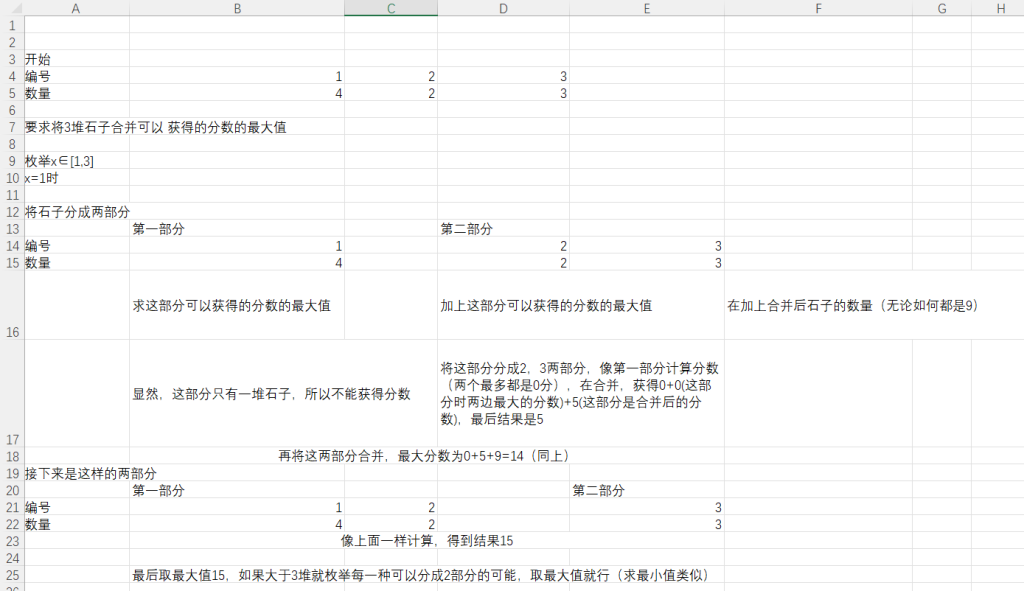Select the column A header
The height and width of the screenshot is (591, 1024).
tap(76, 8)
